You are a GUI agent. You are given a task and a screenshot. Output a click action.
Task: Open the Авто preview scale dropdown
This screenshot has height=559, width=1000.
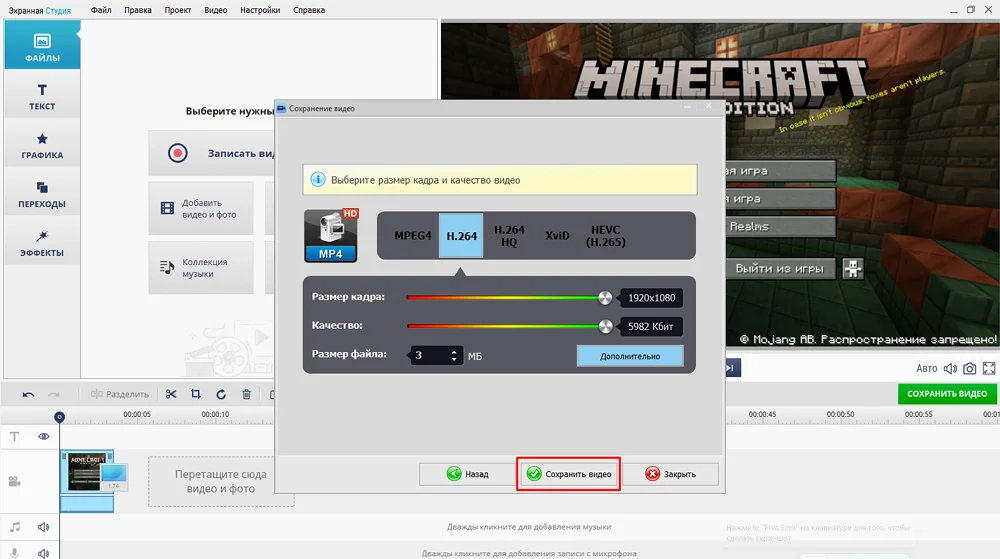[x=926, y=369]
